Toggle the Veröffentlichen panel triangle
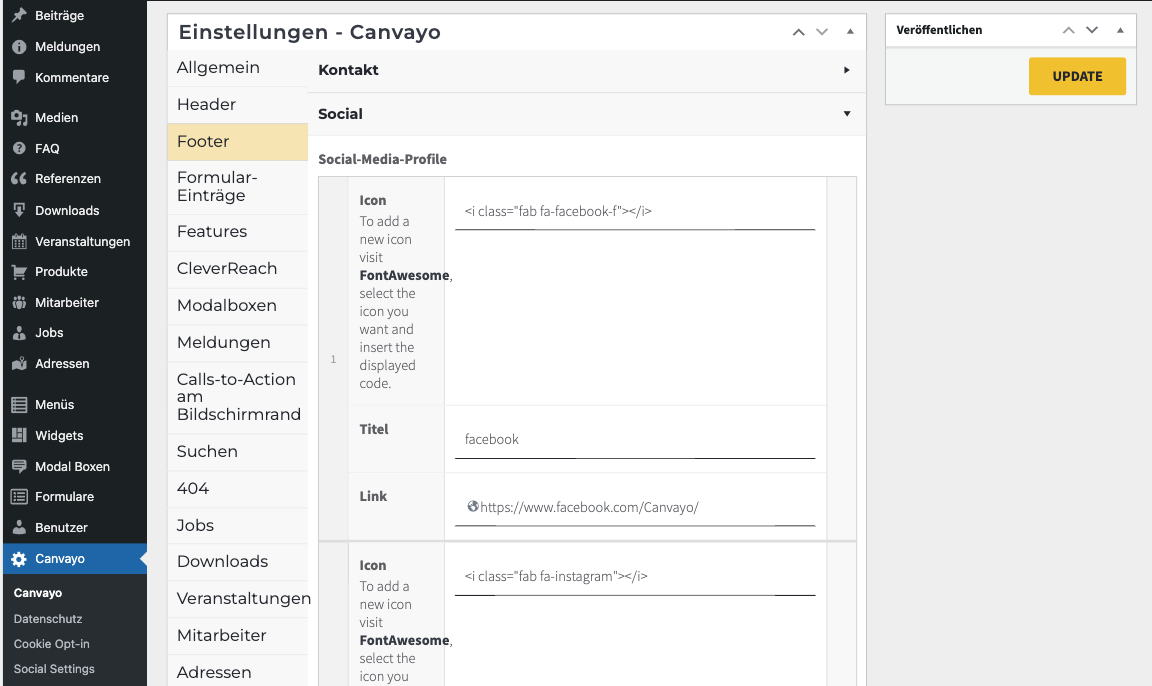The image size is (1152, 686). [x=1120, y=30]
